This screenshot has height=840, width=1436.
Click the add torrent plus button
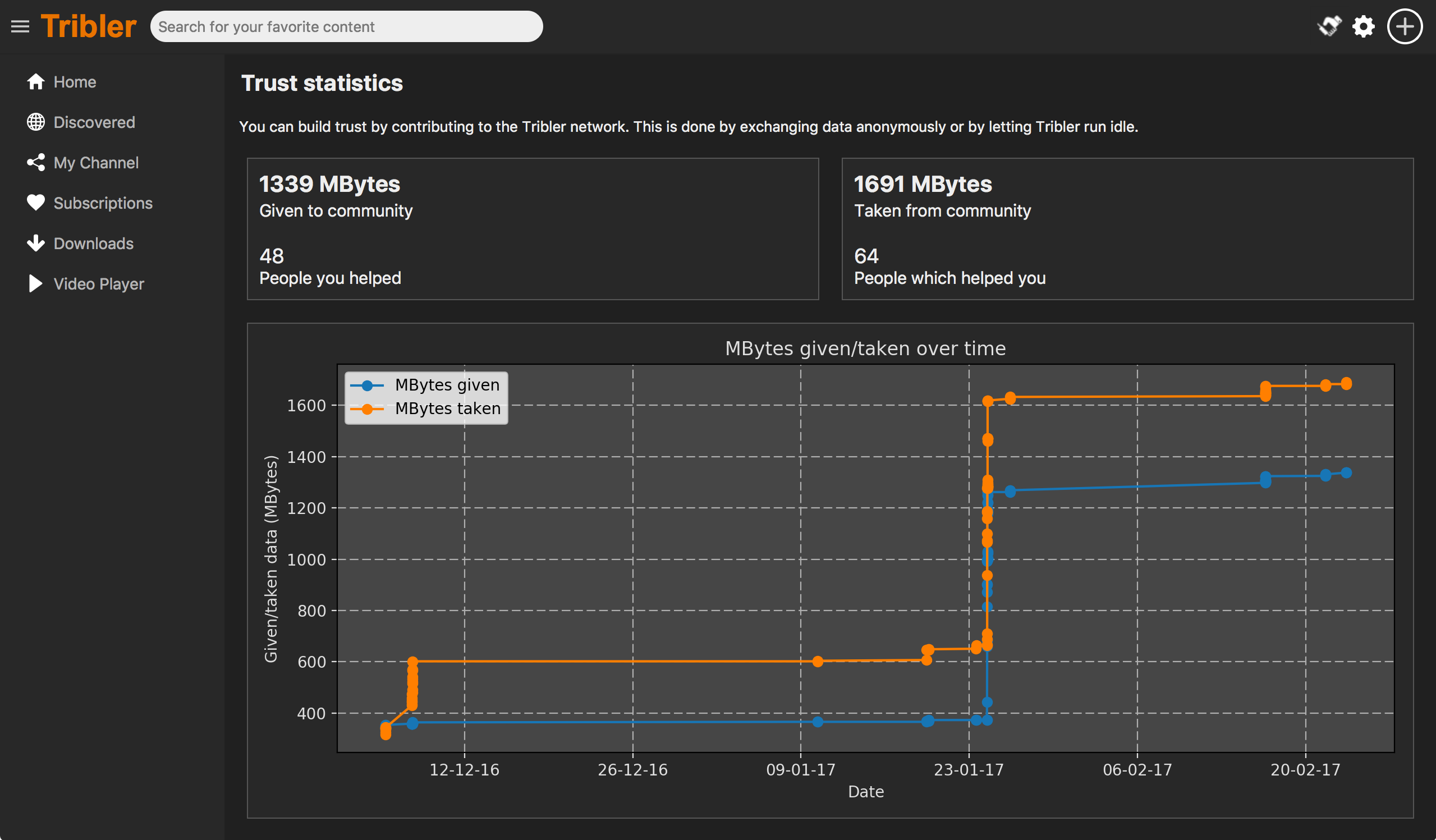point(1405,26)
